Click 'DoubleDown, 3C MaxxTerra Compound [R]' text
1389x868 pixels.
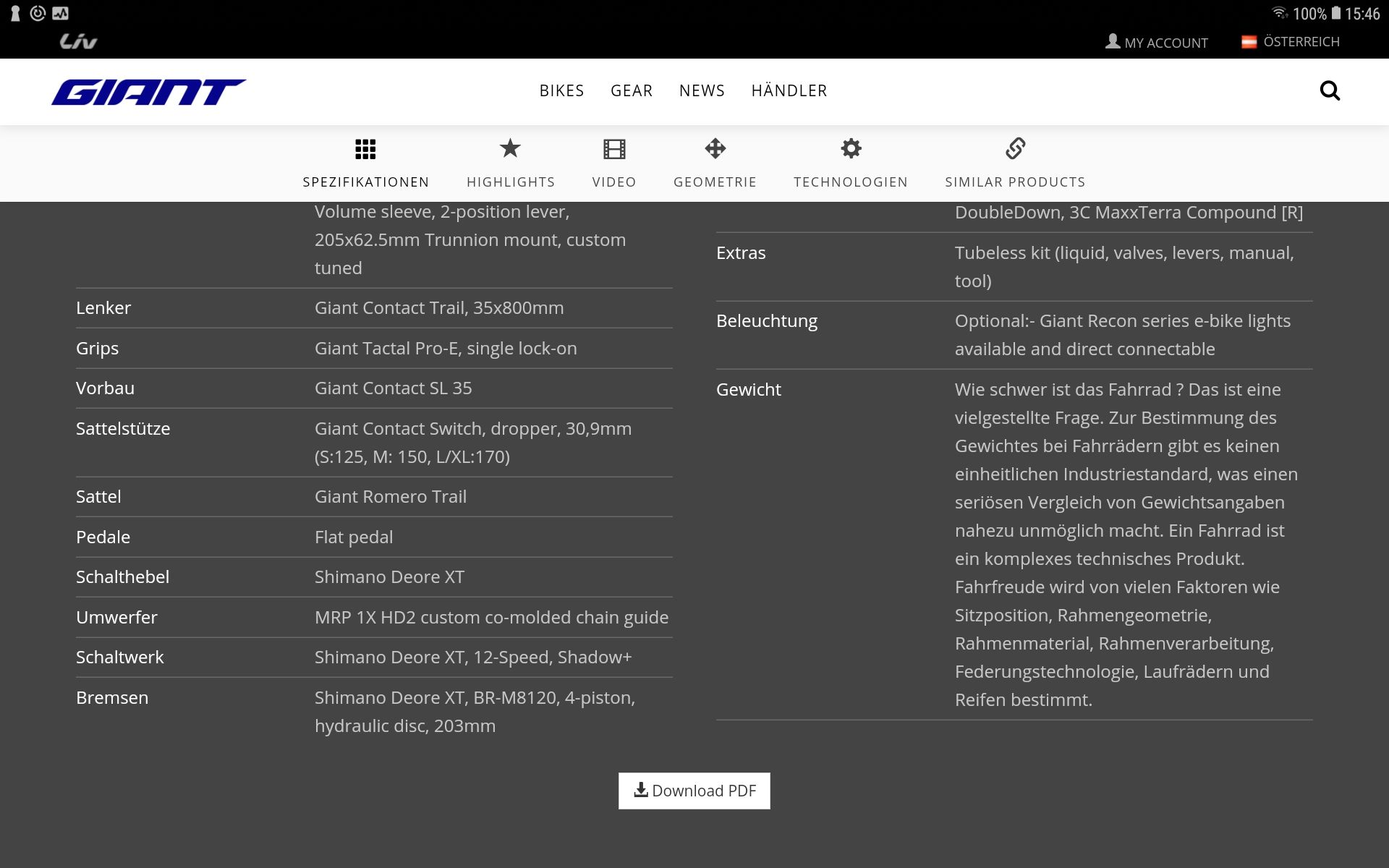(x=1129, y=213)
